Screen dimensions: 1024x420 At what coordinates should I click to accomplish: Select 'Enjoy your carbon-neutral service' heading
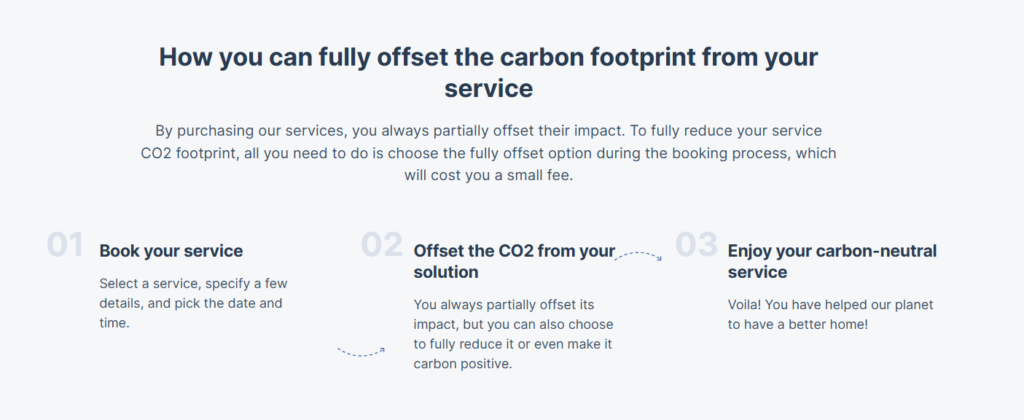click(x=832, y=261)
